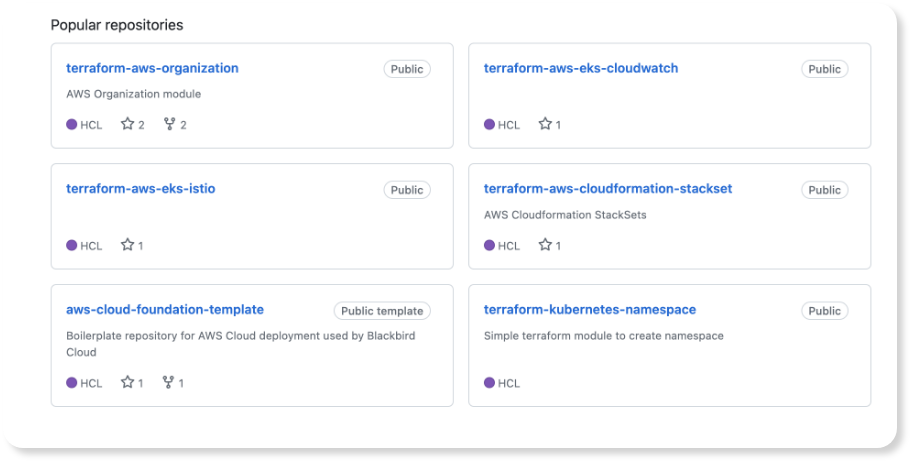The height and width of the screenshot is (463, 912).
Task: Click fork icon on aws-cloud-foundation-template card
Action: 168,382
